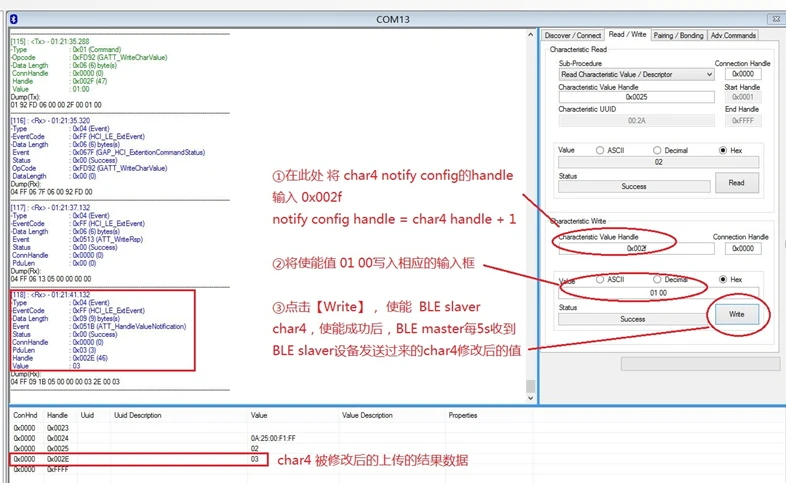Click the write handle field 0x002f
The width and height of the screenshot is (786, 483).
coord(636,249)
